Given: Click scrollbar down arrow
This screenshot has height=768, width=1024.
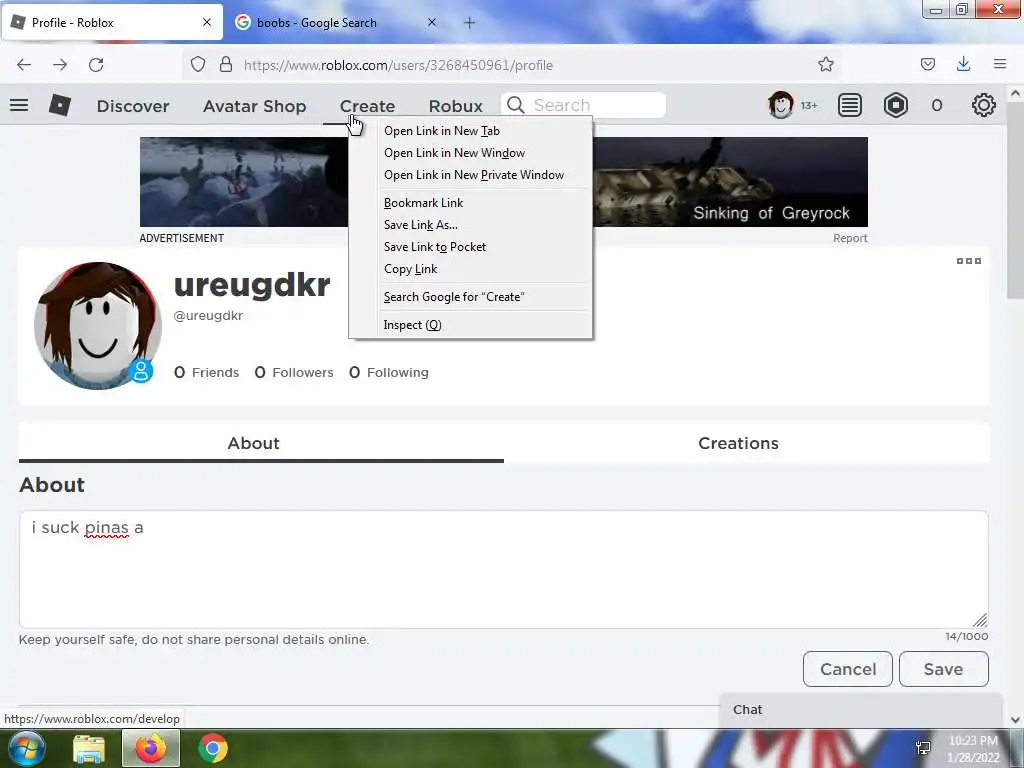Looking at the screenshot, I should [x=1015, y=720].
